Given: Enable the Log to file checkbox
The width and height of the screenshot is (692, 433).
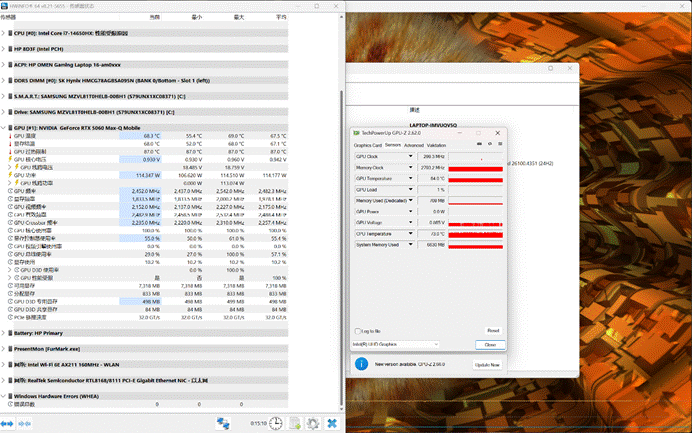Looking at the screenshot, I should (358, 331).
